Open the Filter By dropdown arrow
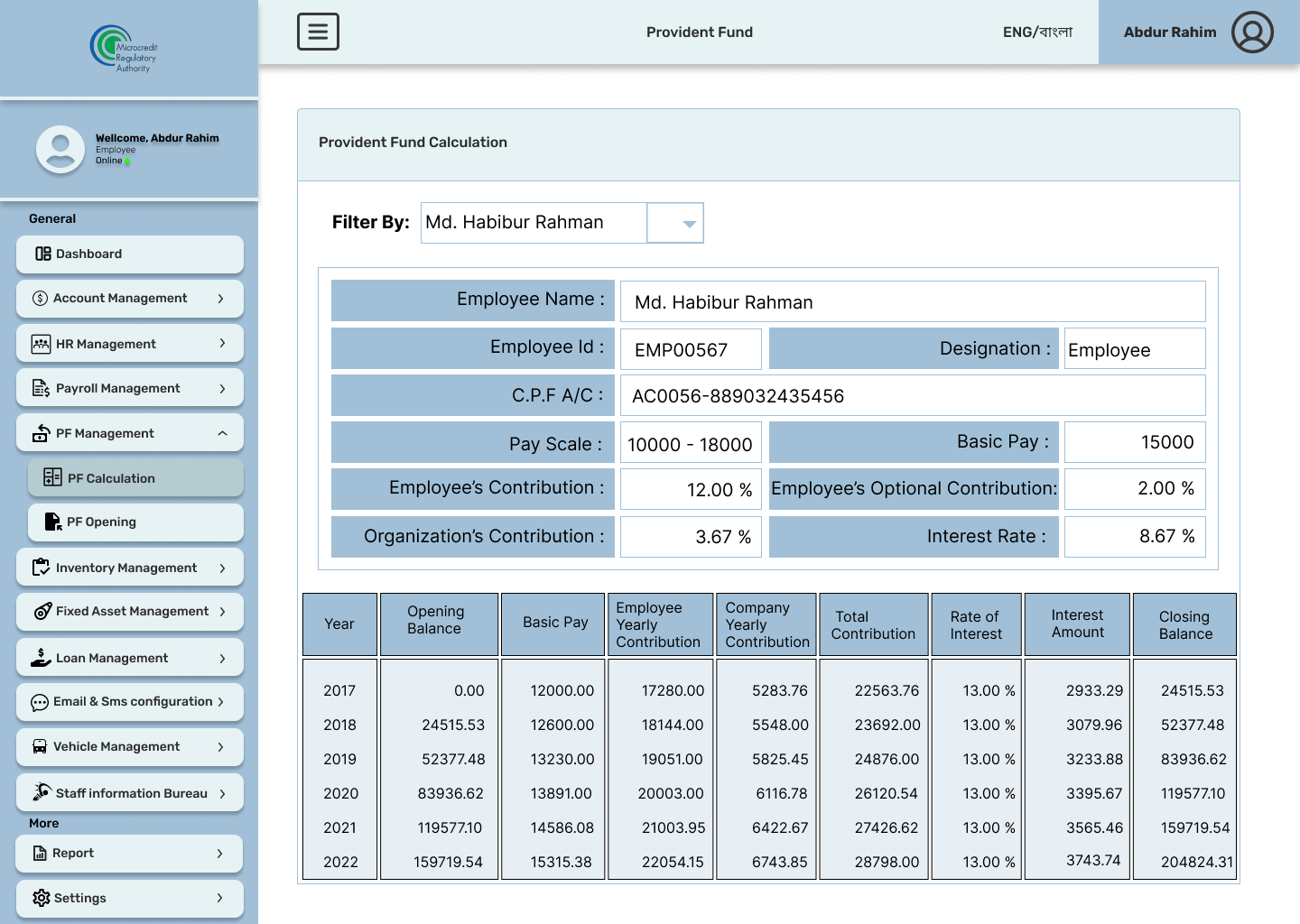 [x=689, y=223]
